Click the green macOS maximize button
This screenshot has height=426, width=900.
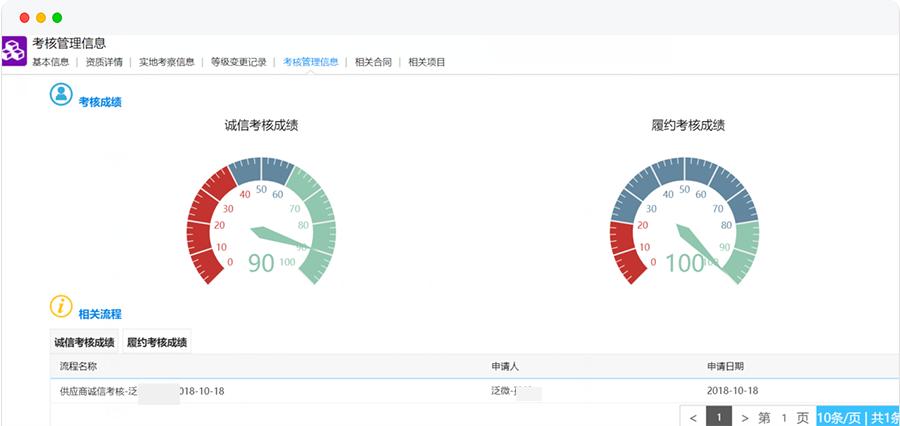tap(57, 18)
